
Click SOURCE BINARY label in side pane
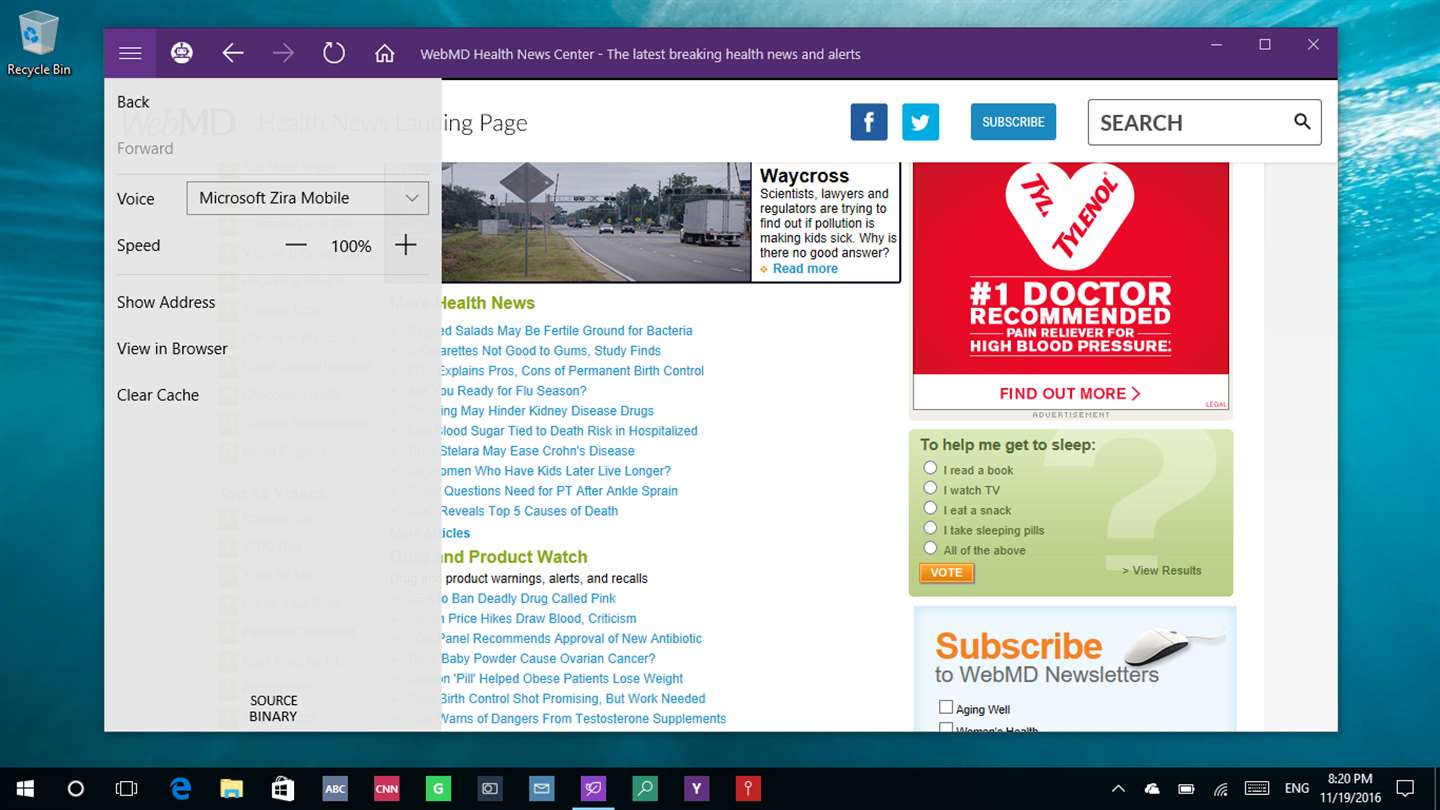(273, 708)
